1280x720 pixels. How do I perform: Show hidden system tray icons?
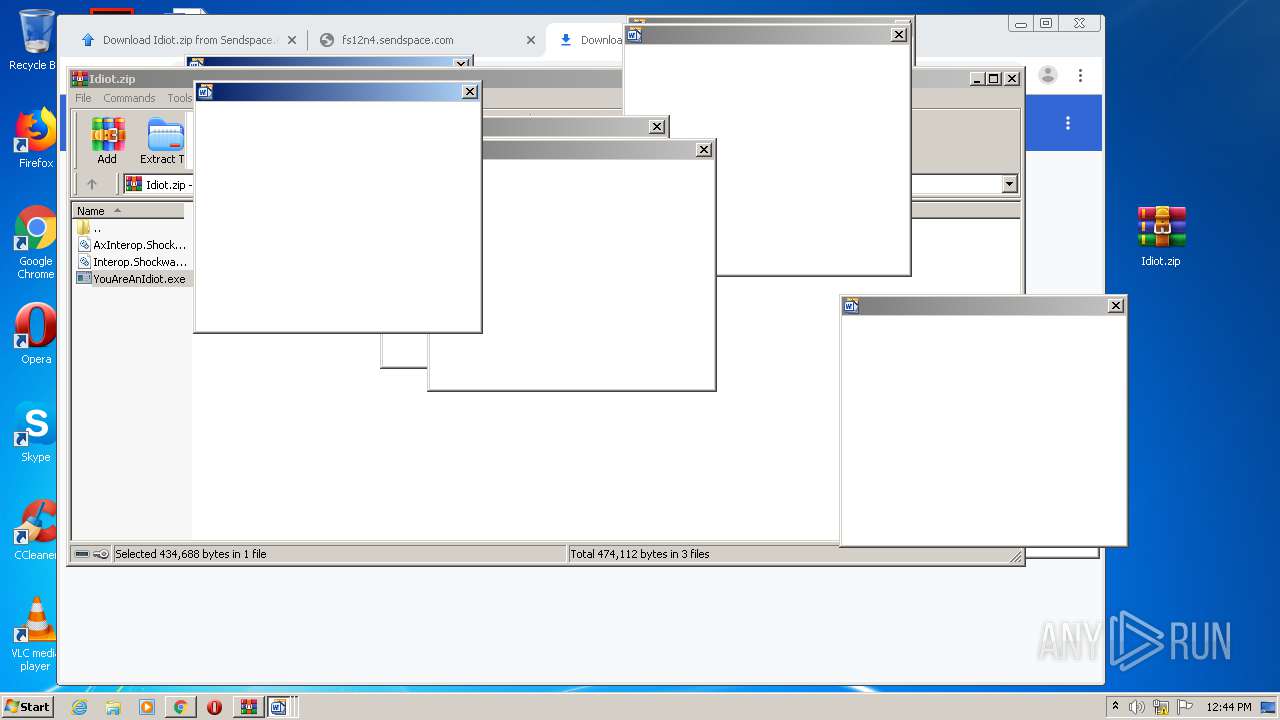click(x=1115, y=706)
